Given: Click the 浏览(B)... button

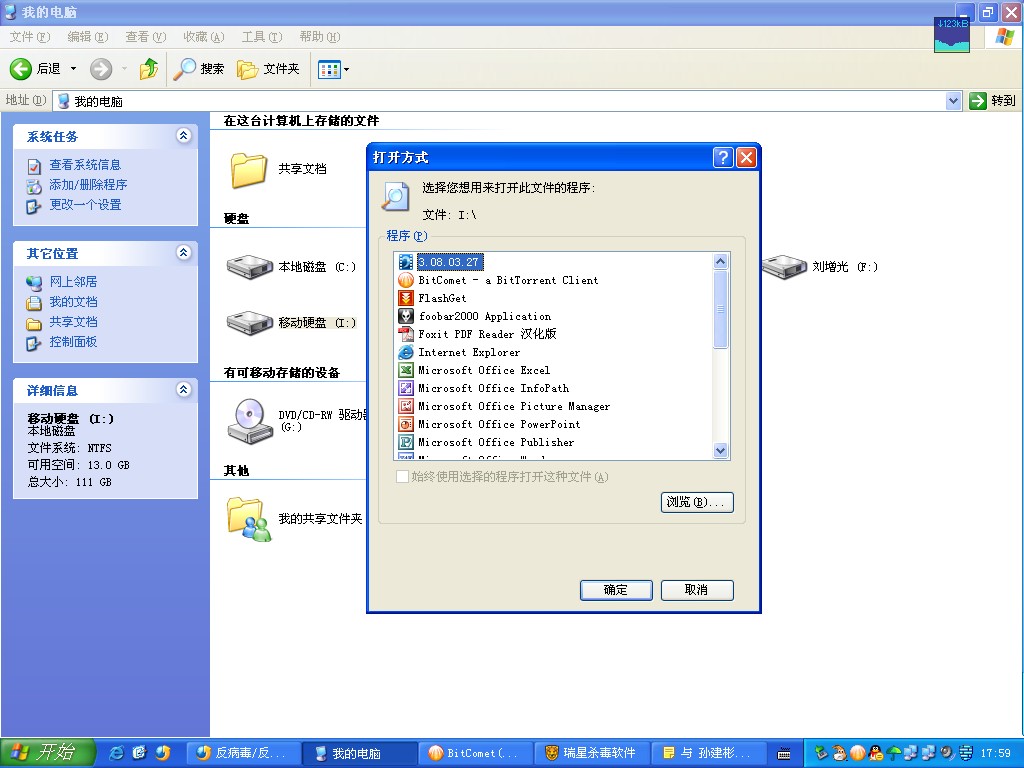Looking at the screenshot, I should (697, 502).
